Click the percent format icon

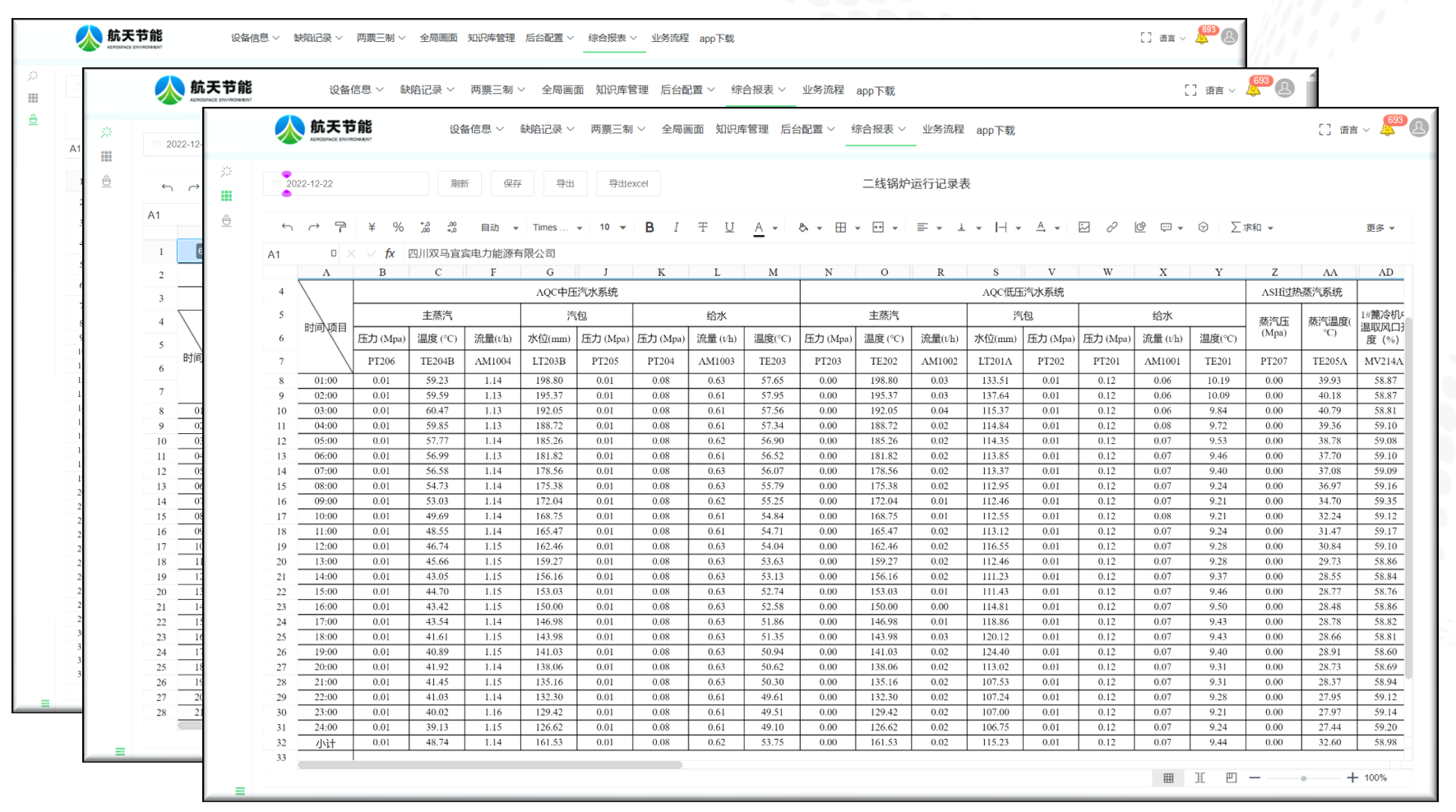click(x=398, y=228)
